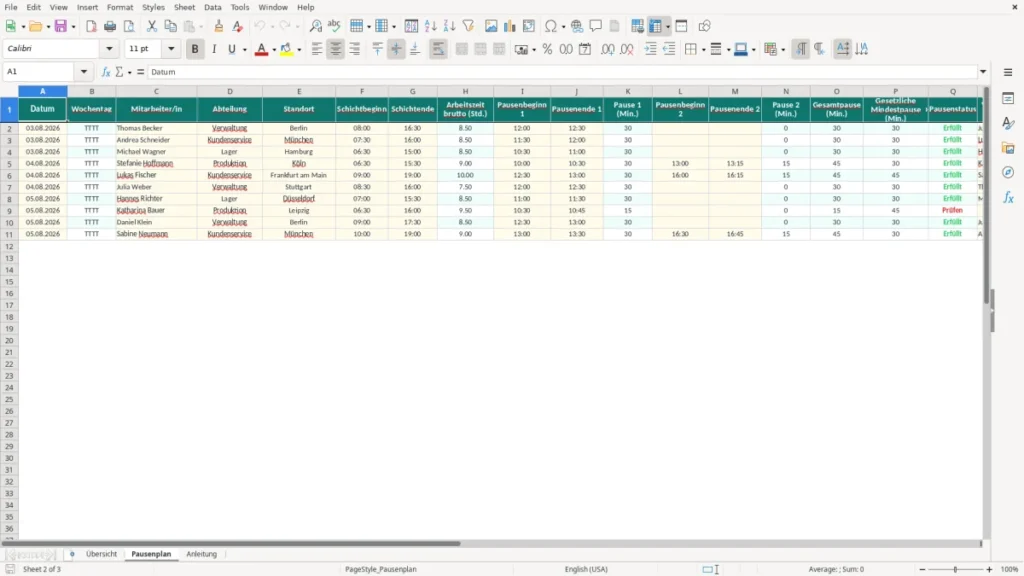Sort ascending A to Z
The height and width of the screenshot is (576, 1024).
pyautogui.click(x=430, y=26)
